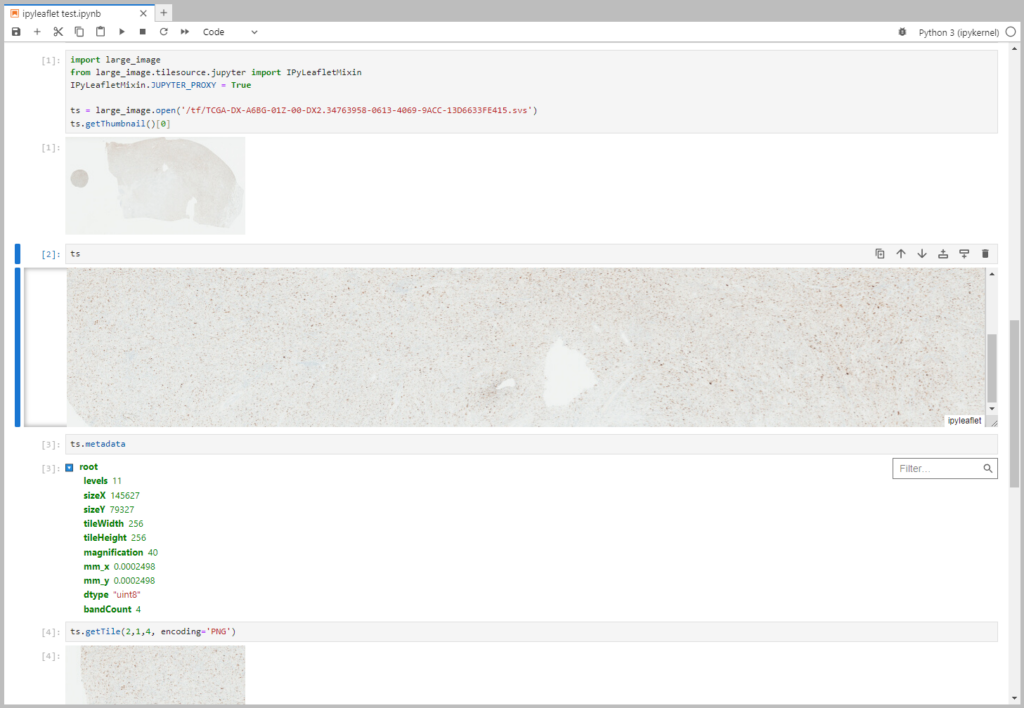The height and width of the screenshot is (708, 1024).
Task: Select the sizeY 79327 metadata row
Action: click(x=108, y=509)
